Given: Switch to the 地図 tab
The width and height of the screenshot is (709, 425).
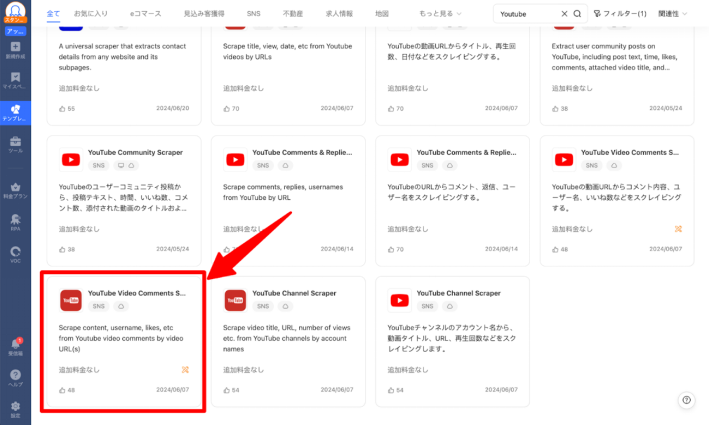Looking at the screenshot, I should pyautogui.click(x=382, y=14).
